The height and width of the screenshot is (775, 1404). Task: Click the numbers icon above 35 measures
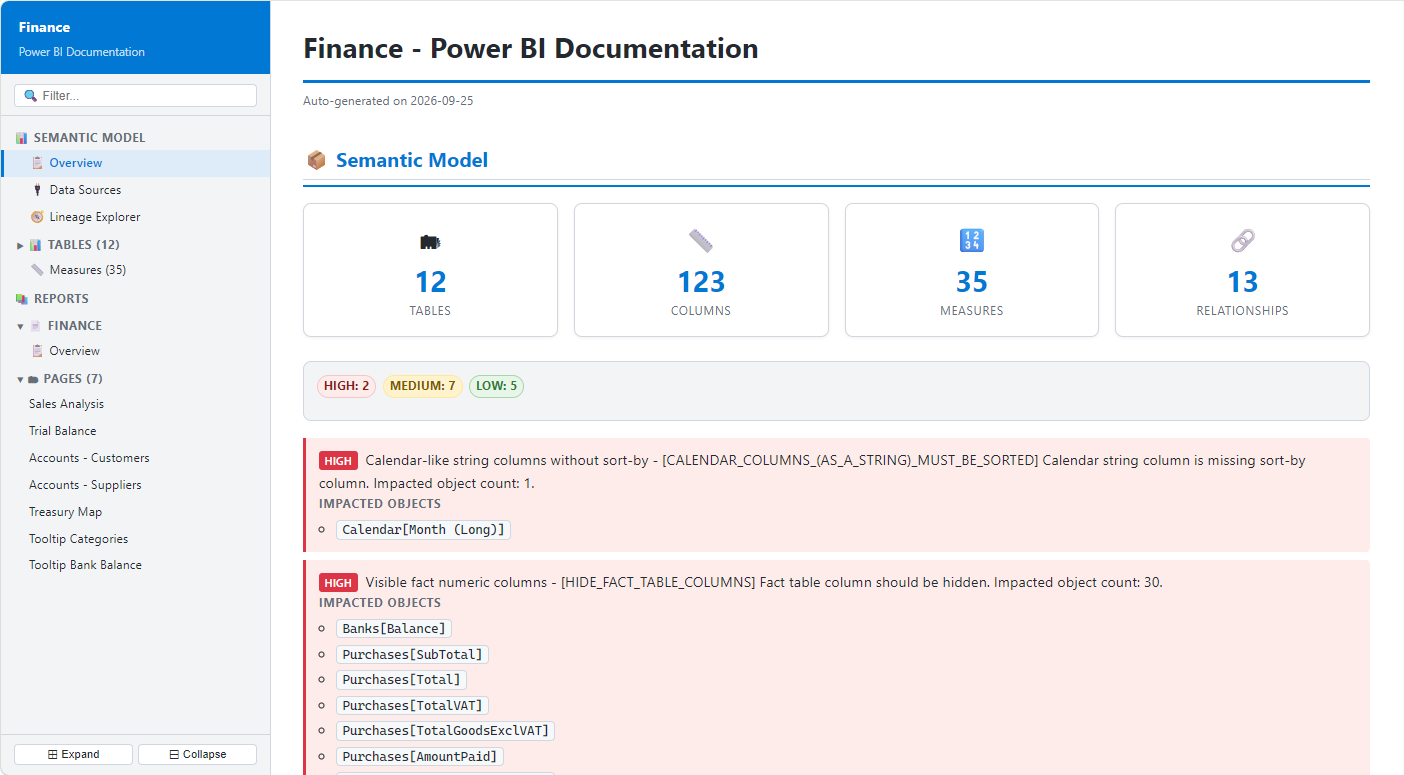[971, 241]
